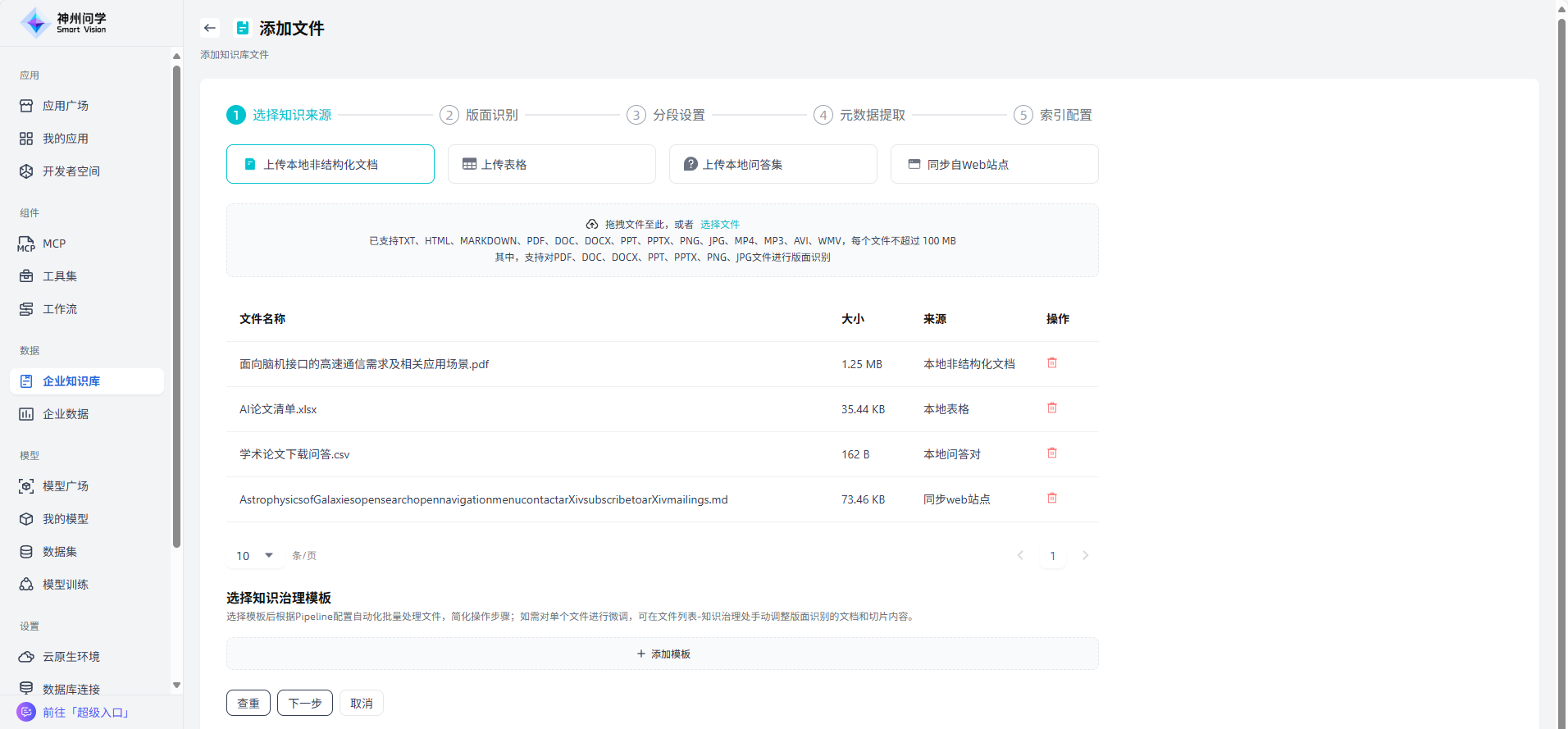Open 工作流 in the sidebar
This screenshot has height=729, width=1568.
(x=60, y=309)
